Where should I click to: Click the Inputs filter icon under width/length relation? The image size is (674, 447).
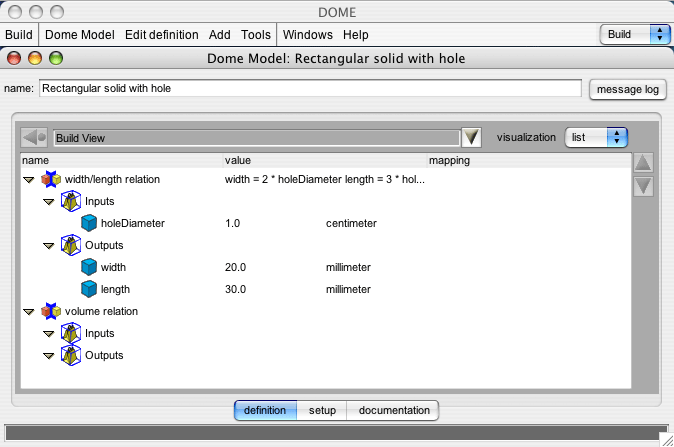(x=71, y=201)
